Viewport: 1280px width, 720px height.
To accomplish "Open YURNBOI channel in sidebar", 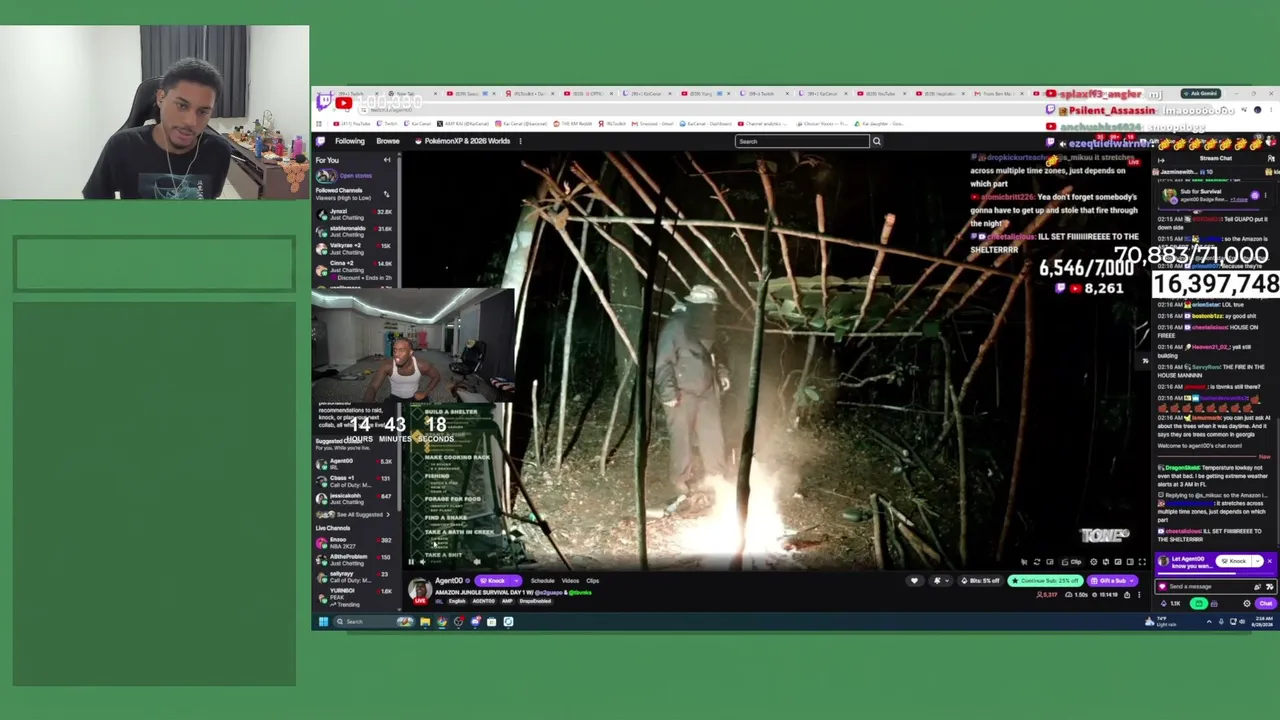I will click(x=355, y=596).
